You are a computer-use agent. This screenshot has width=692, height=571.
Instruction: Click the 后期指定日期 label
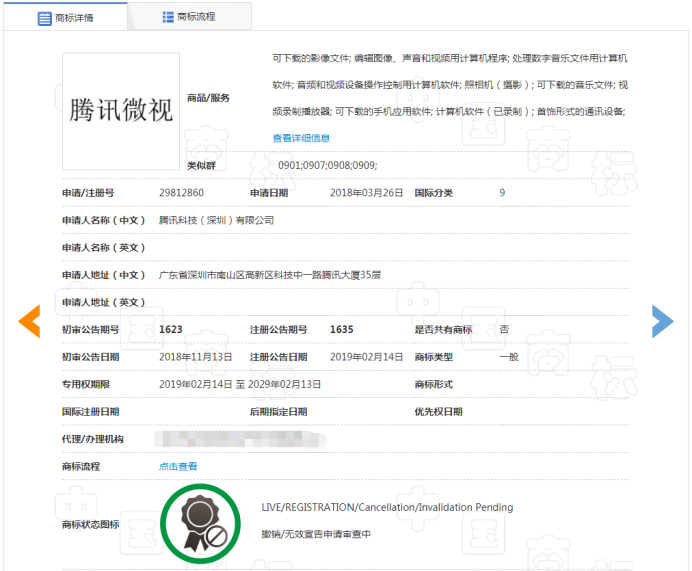(278, 412)
